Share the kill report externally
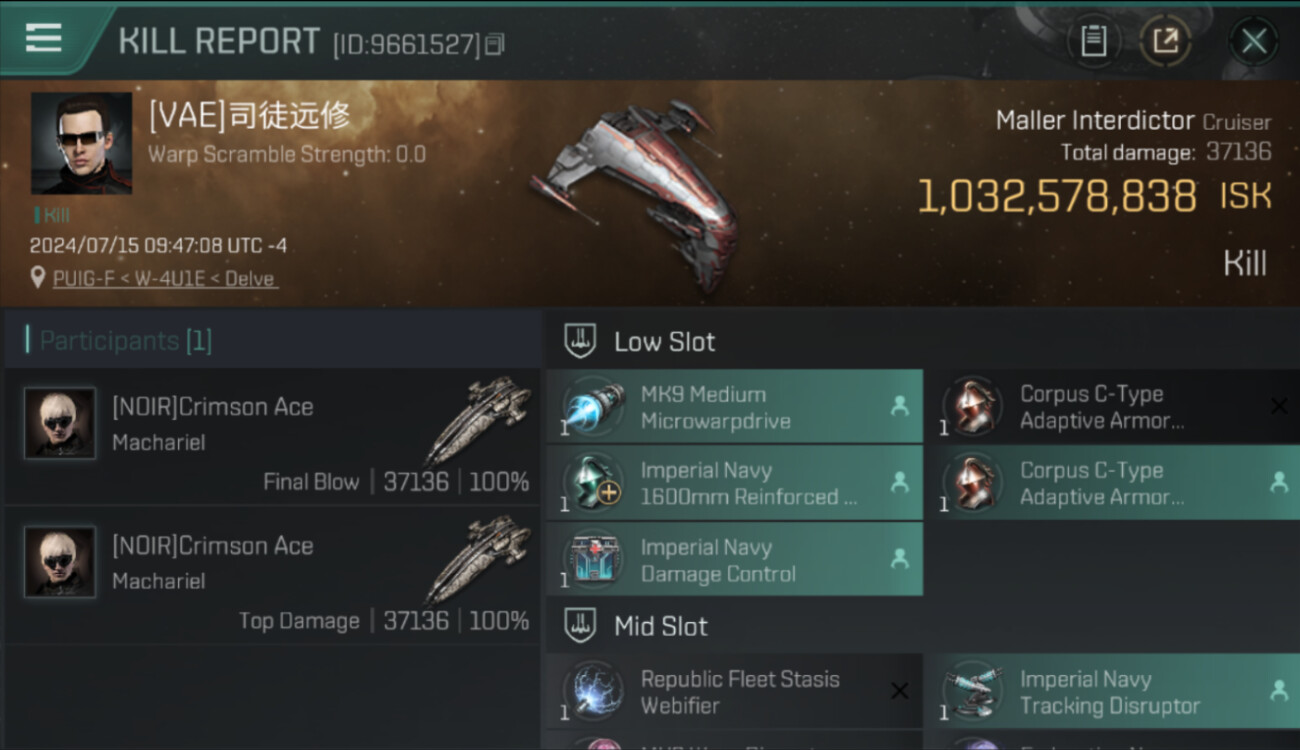 (1166, 41)
